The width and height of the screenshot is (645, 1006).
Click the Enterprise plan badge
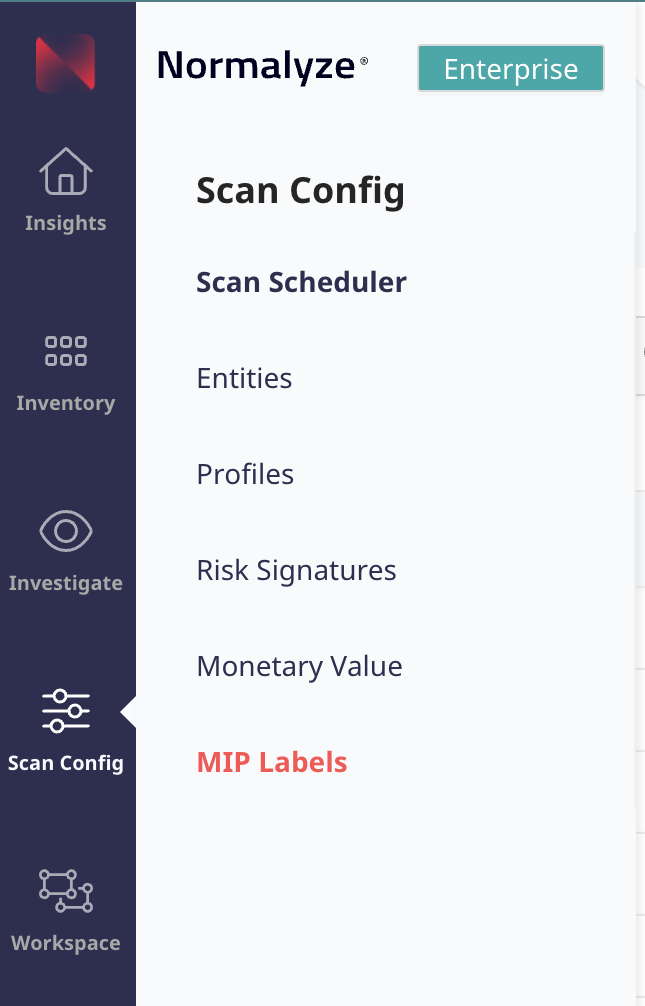point(511,69)
